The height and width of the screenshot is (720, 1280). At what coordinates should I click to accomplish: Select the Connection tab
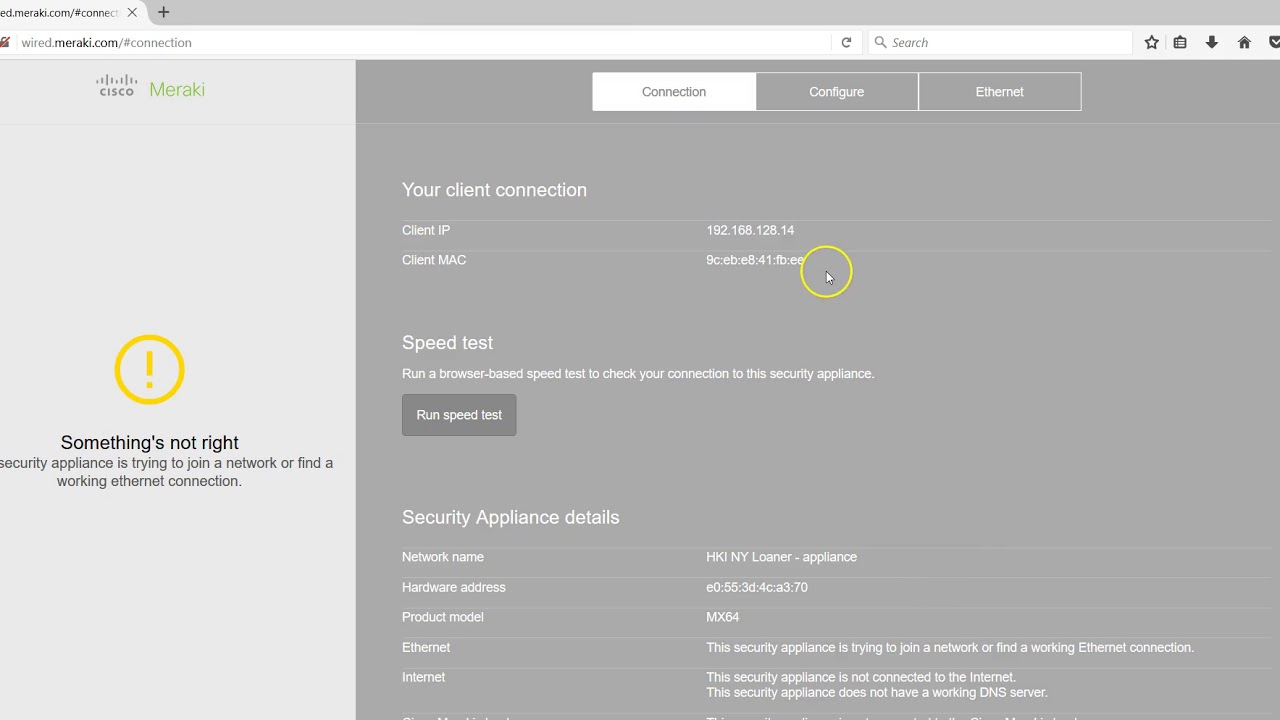(x=674, y=91)
